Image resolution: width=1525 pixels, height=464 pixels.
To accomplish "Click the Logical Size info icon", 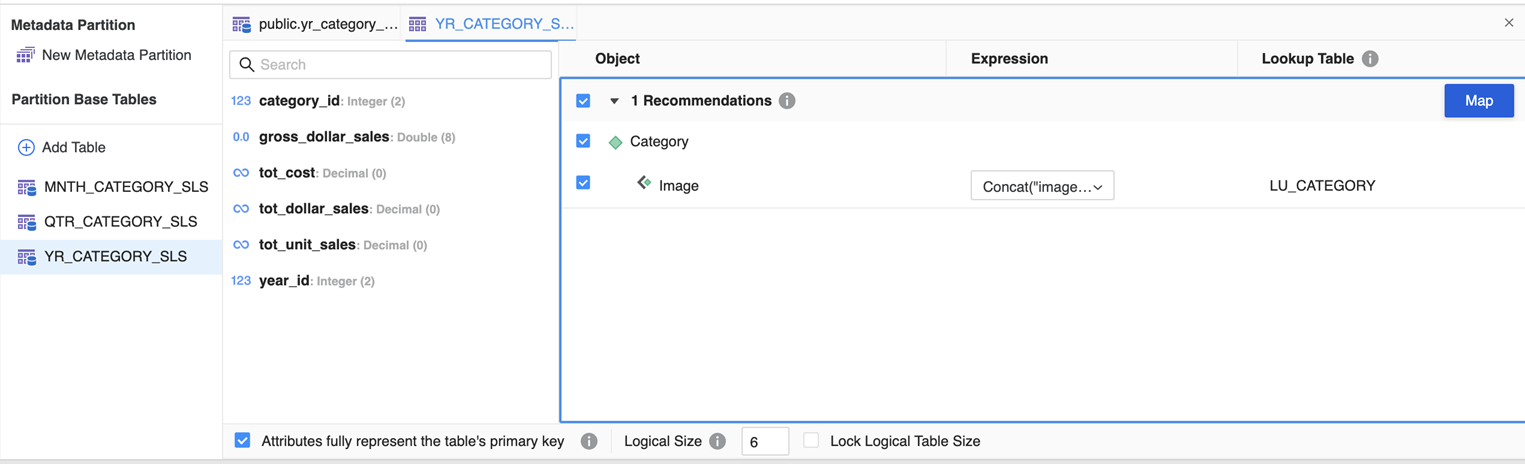I will pos(717,441).
